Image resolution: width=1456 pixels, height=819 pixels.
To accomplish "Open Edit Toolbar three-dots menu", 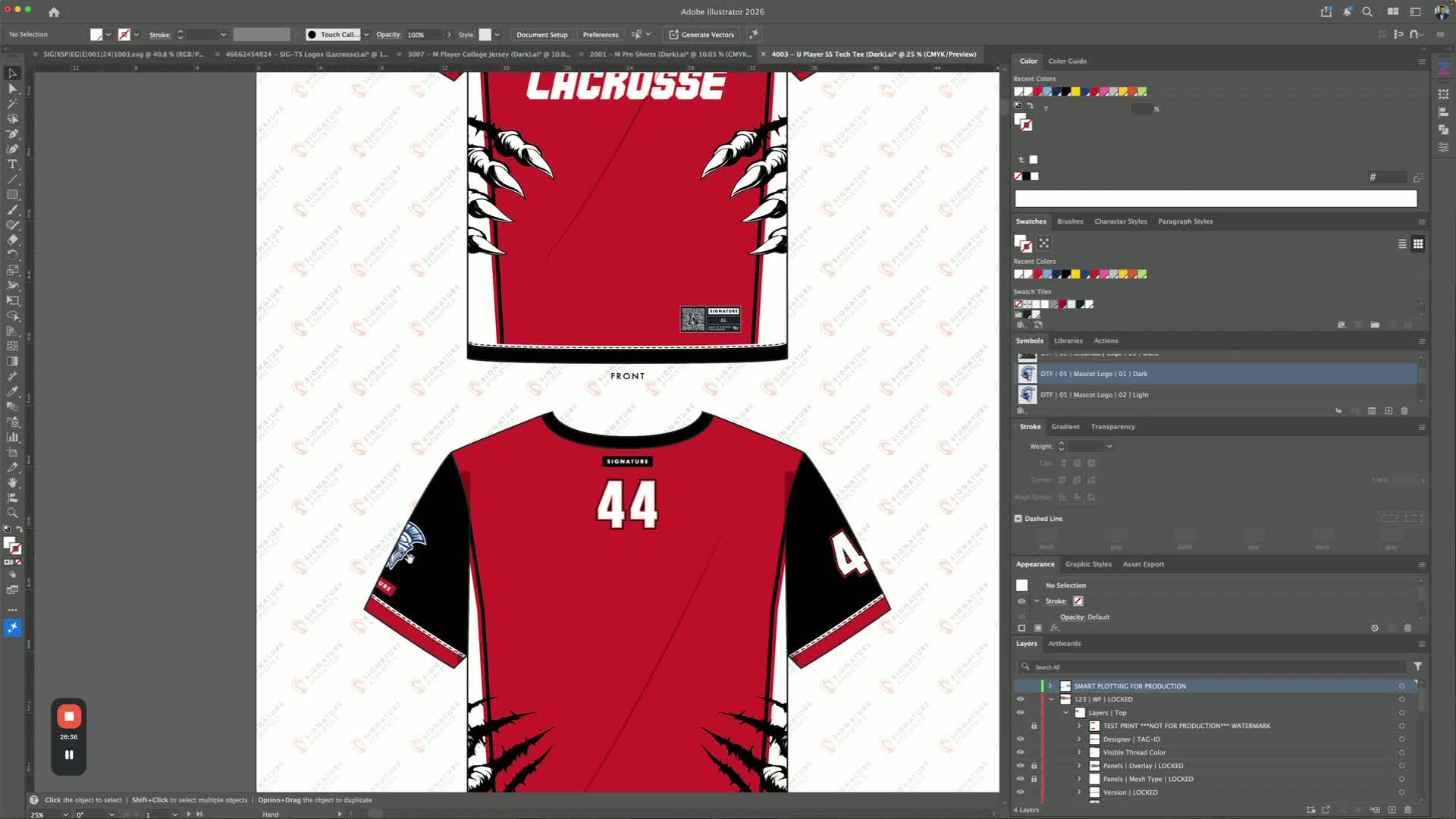I will [x=12, y=610].
